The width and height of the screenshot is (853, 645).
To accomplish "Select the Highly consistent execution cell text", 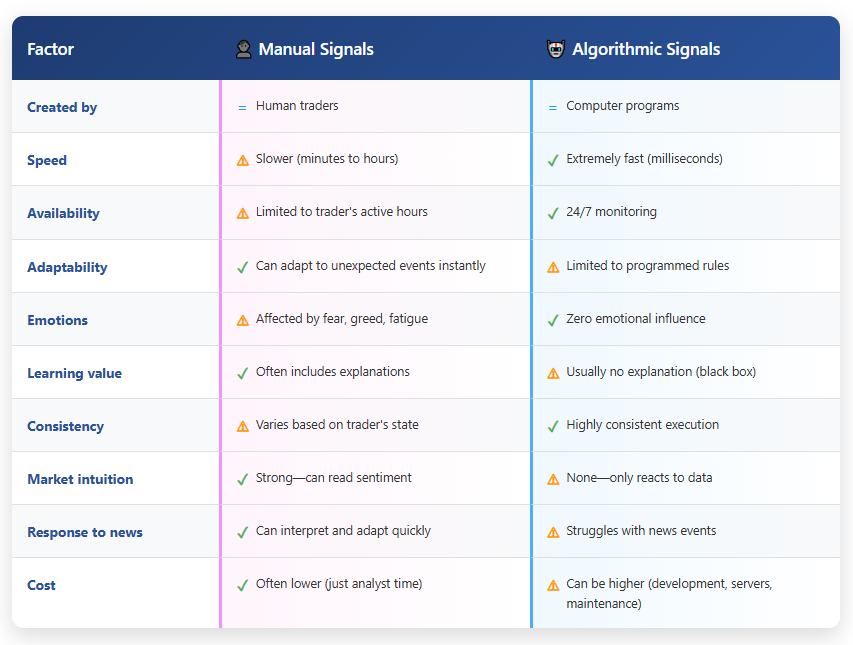I will point(642,425).
